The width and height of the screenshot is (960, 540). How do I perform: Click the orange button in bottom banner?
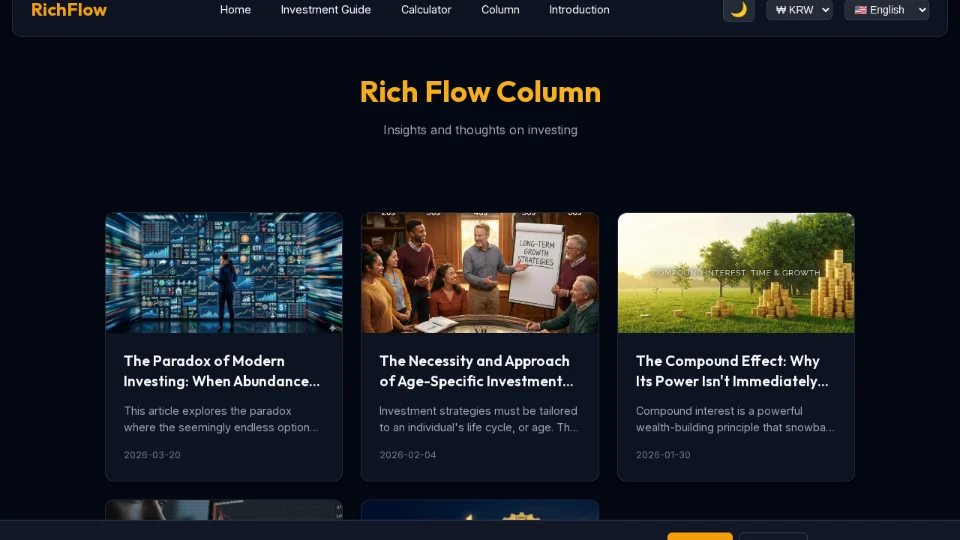pos(700,536)
